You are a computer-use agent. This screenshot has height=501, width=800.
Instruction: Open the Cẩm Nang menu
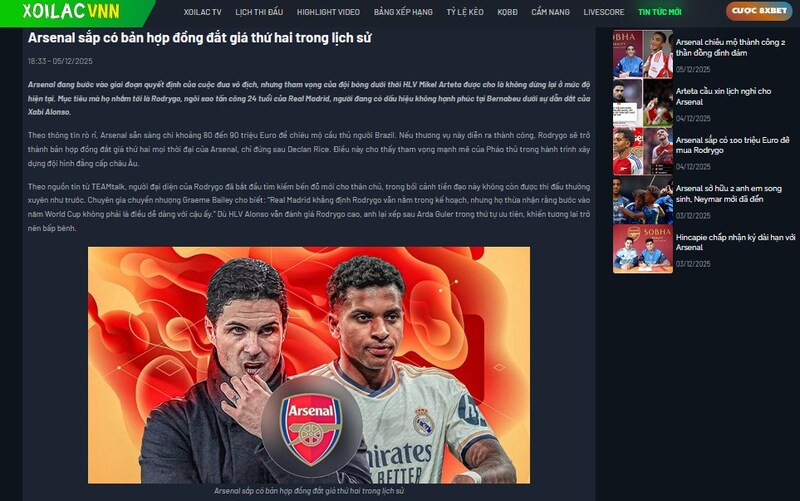click(x=551, y=12)
